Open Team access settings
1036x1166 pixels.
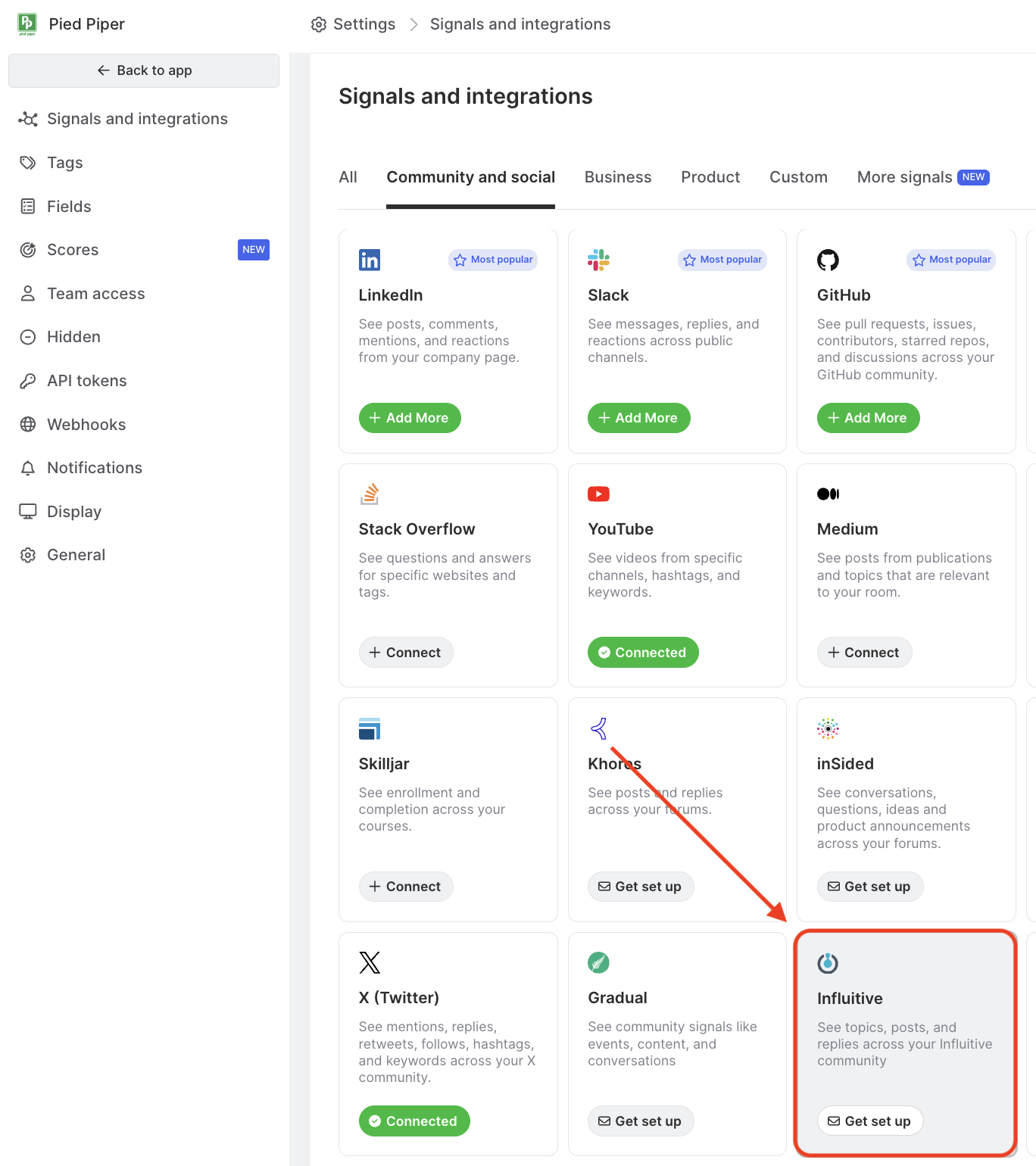[x=96, y=294]
